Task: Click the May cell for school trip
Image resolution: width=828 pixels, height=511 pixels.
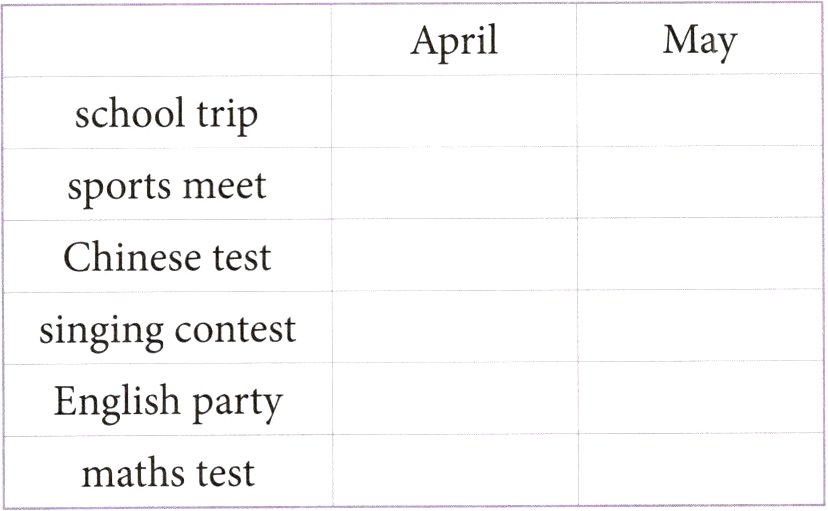Action: pos(700,113)
